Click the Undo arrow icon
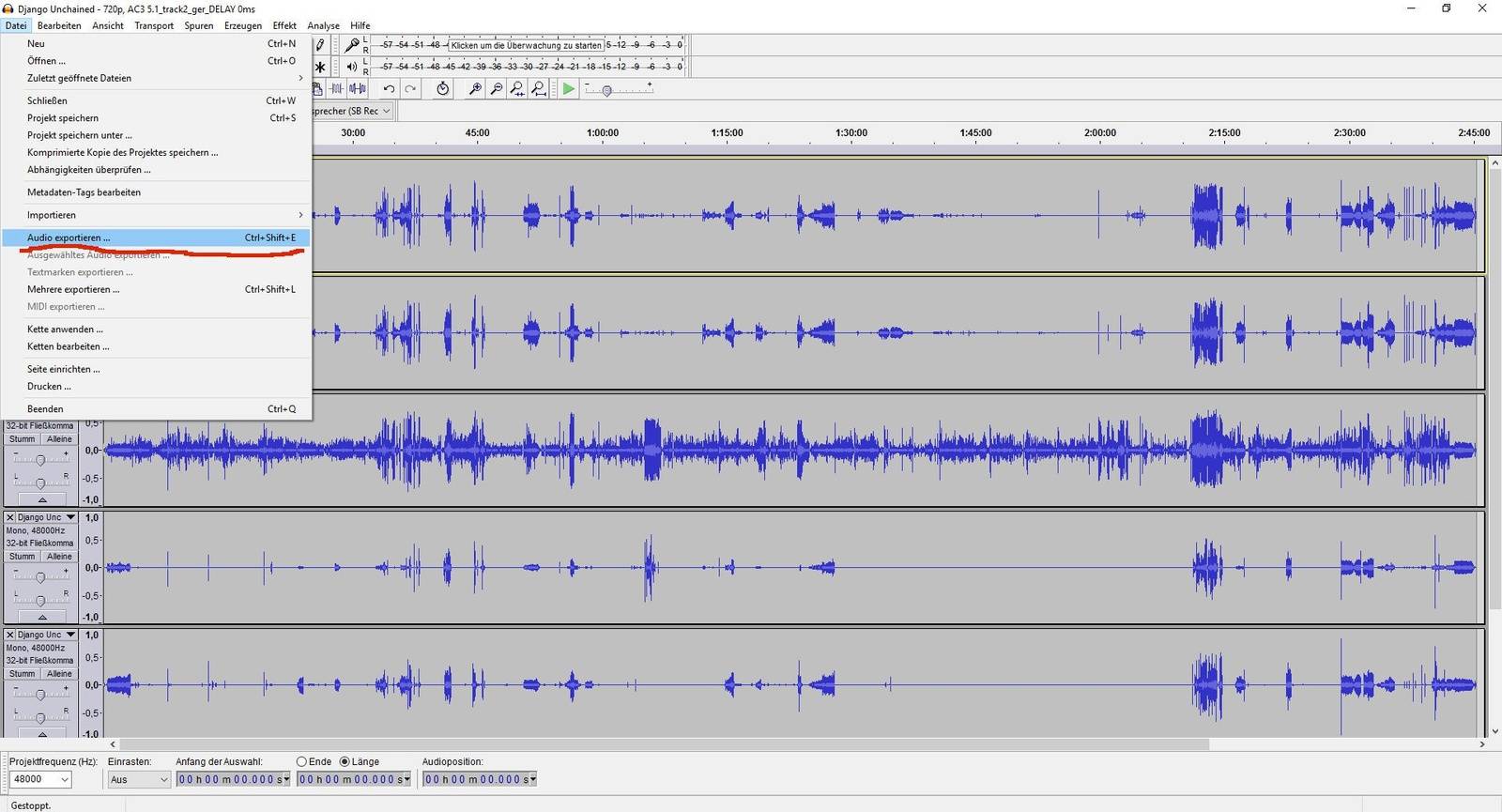This screenshot has width=1502, height=812. [389, 88]
